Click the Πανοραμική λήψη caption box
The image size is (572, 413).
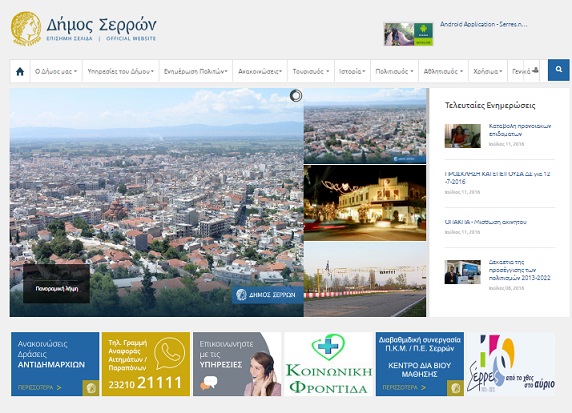[57, 284]
